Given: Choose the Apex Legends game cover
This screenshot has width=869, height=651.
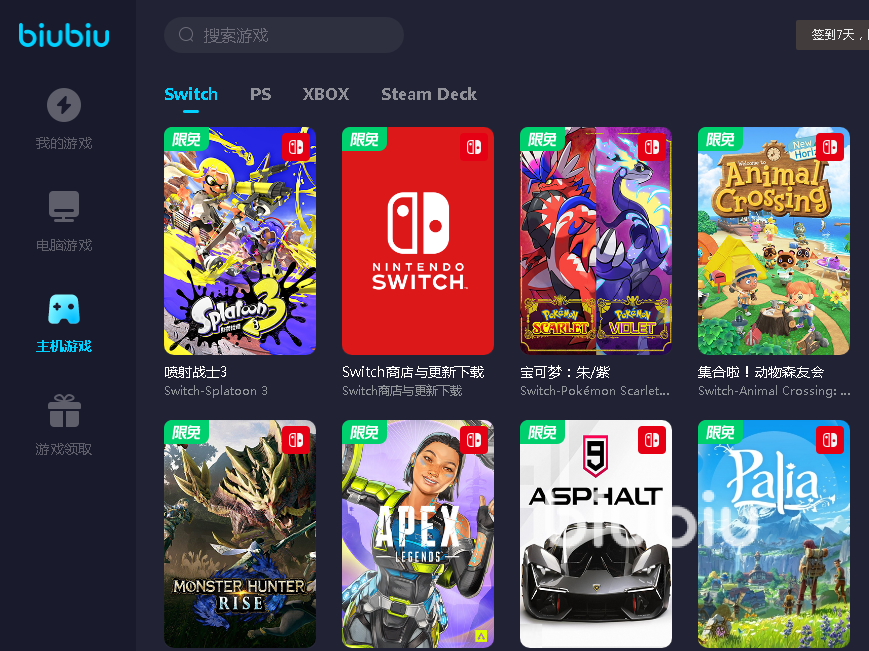Looking at the screenshot, I should click(418, 534).
